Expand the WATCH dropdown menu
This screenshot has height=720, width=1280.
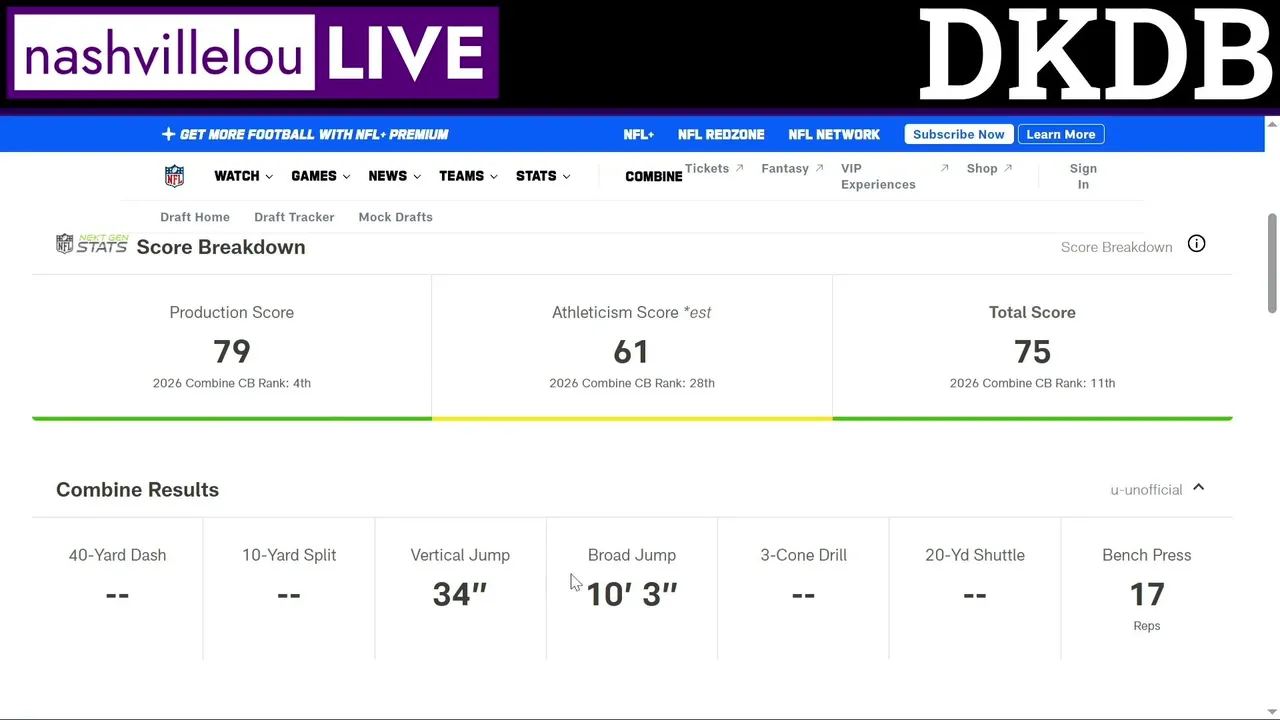pos(243,176)
